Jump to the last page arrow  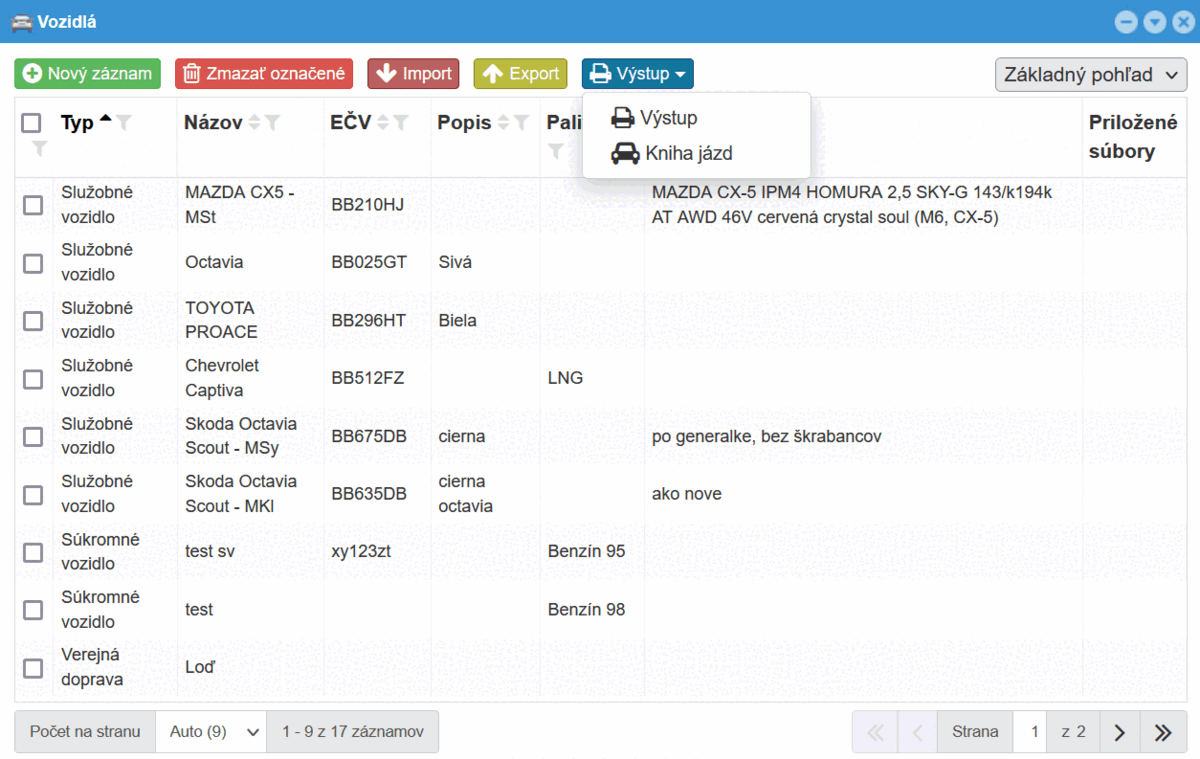(x=1162, y=732)
